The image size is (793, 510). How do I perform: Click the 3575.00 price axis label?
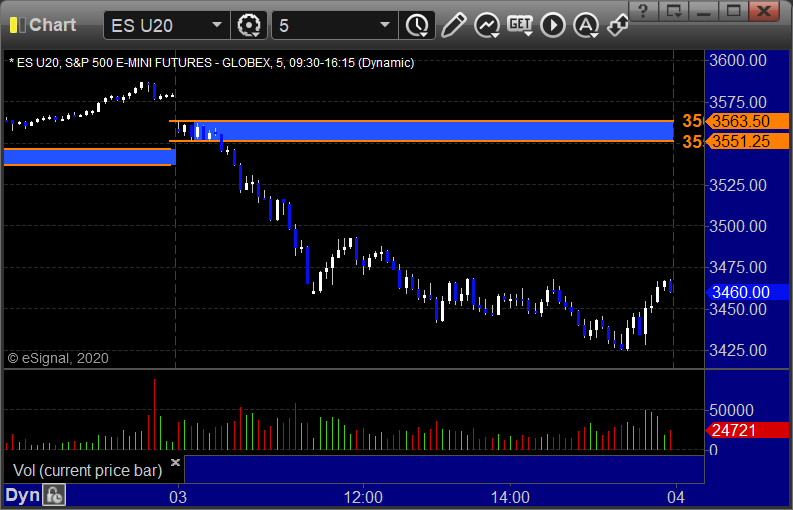tap(738, 102)
